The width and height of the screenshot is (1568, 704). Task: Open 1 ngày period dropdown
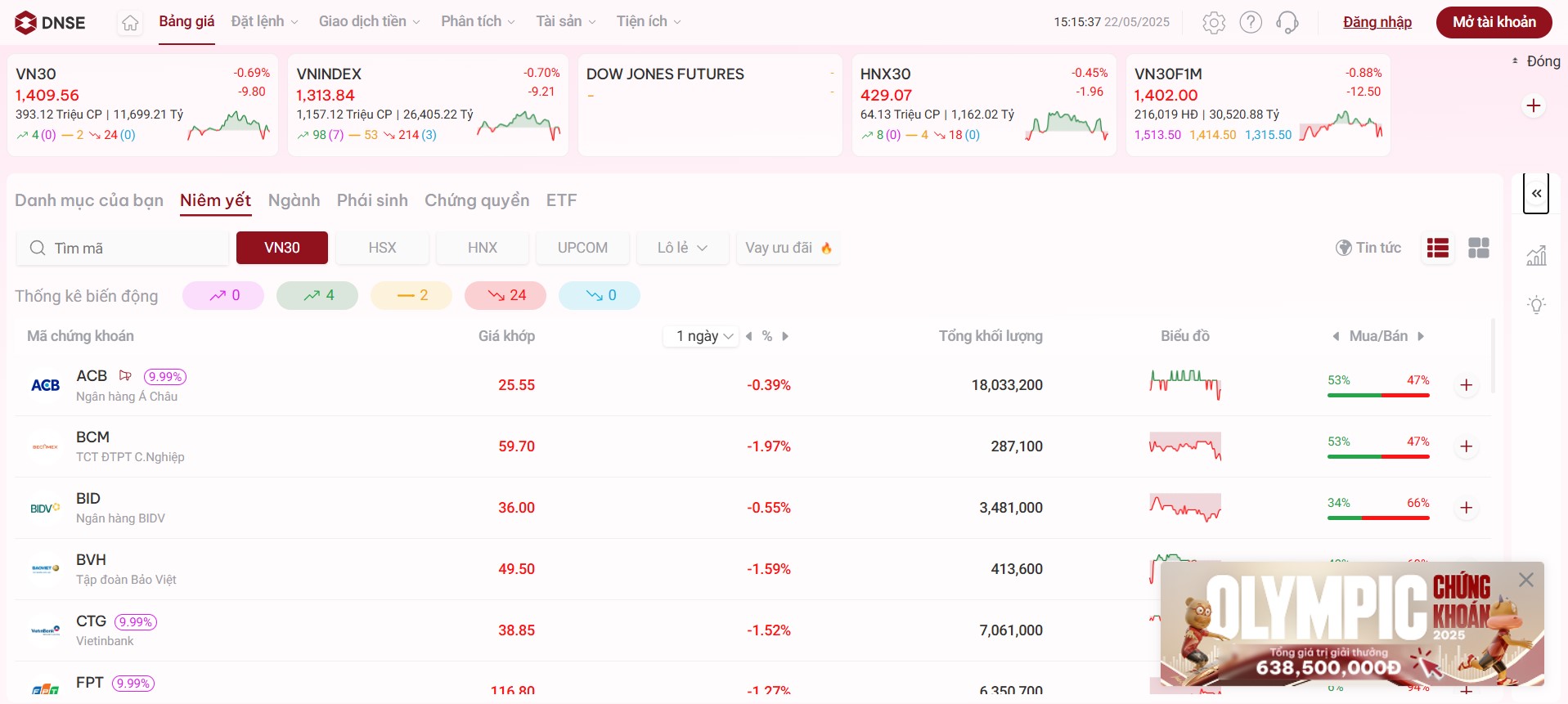point(702,336)
